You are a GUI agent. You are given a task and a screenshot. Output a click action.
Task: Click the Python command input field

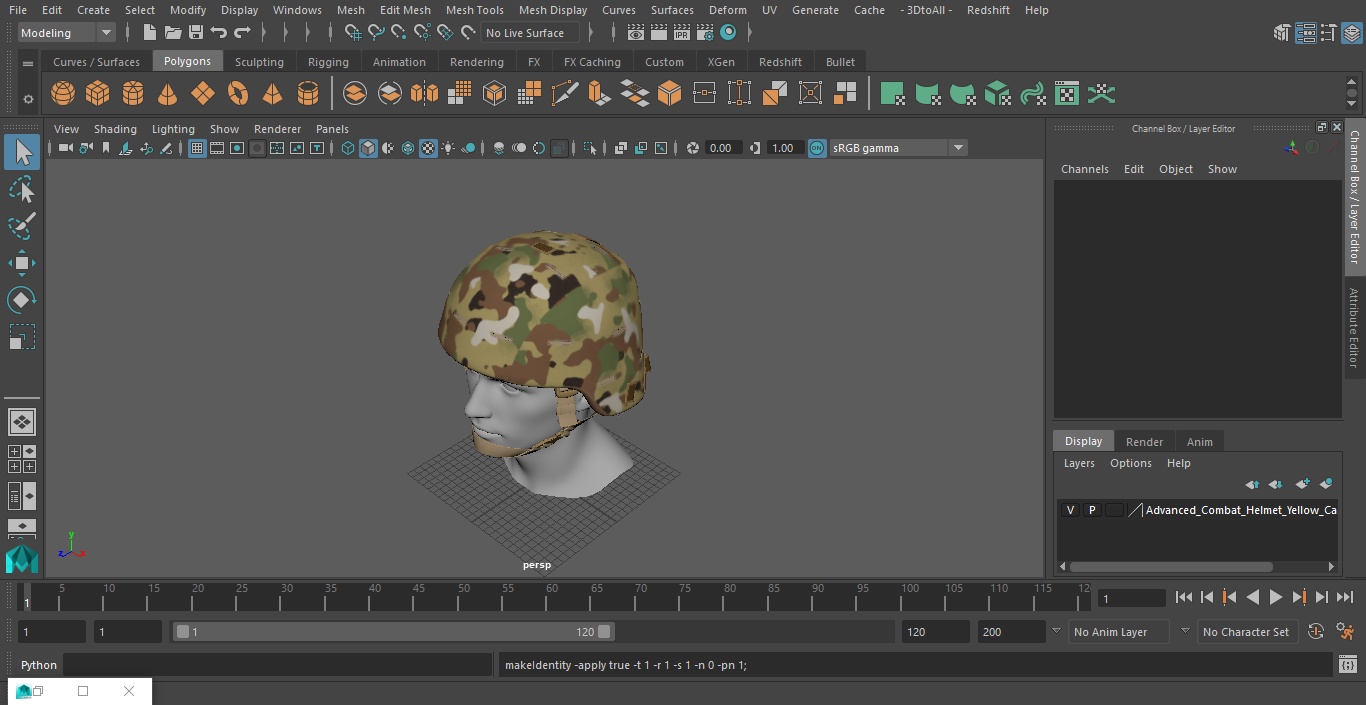(277, 665)
